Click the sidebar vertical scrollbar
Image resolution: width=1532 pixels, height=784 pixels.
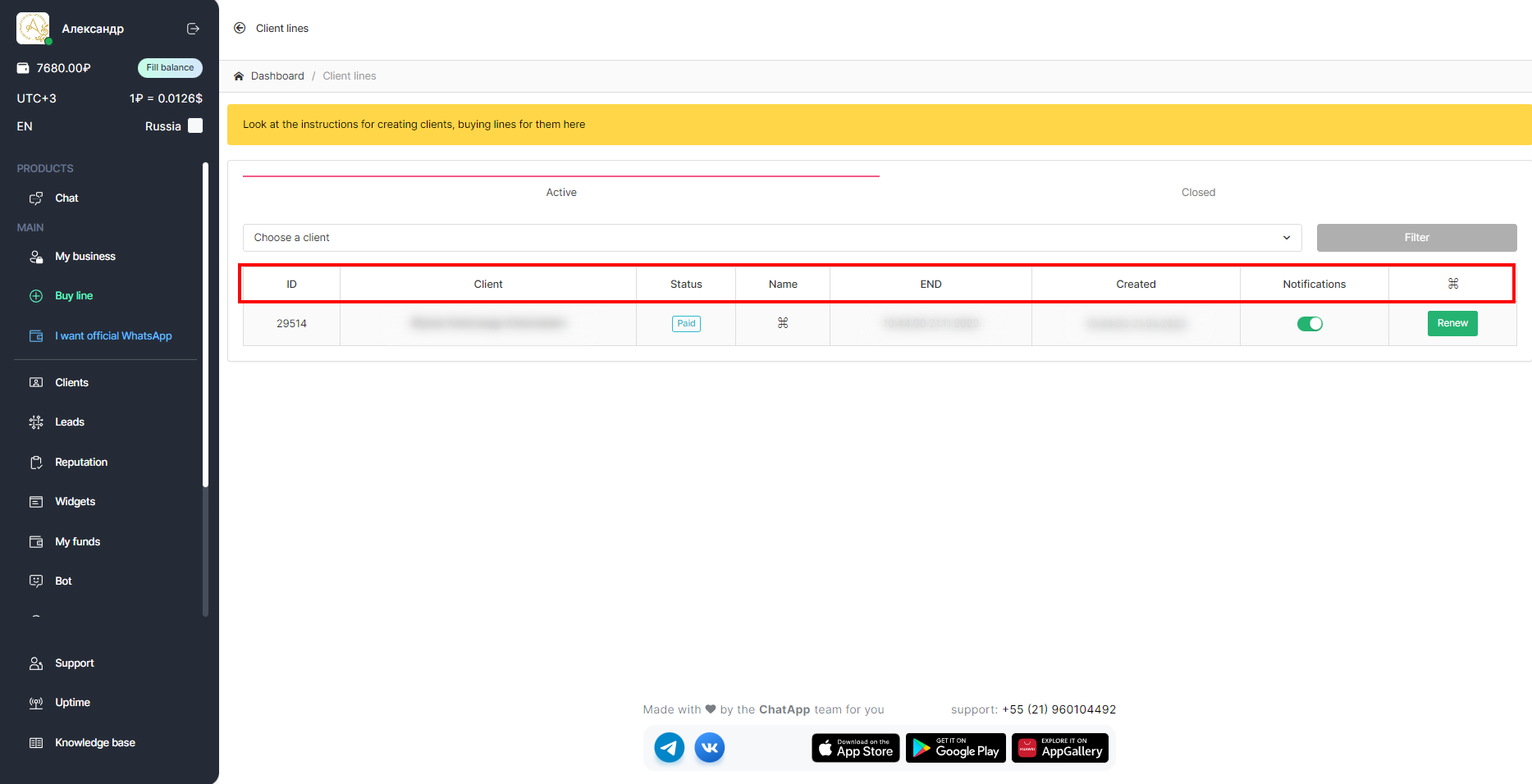pos(205,328)
